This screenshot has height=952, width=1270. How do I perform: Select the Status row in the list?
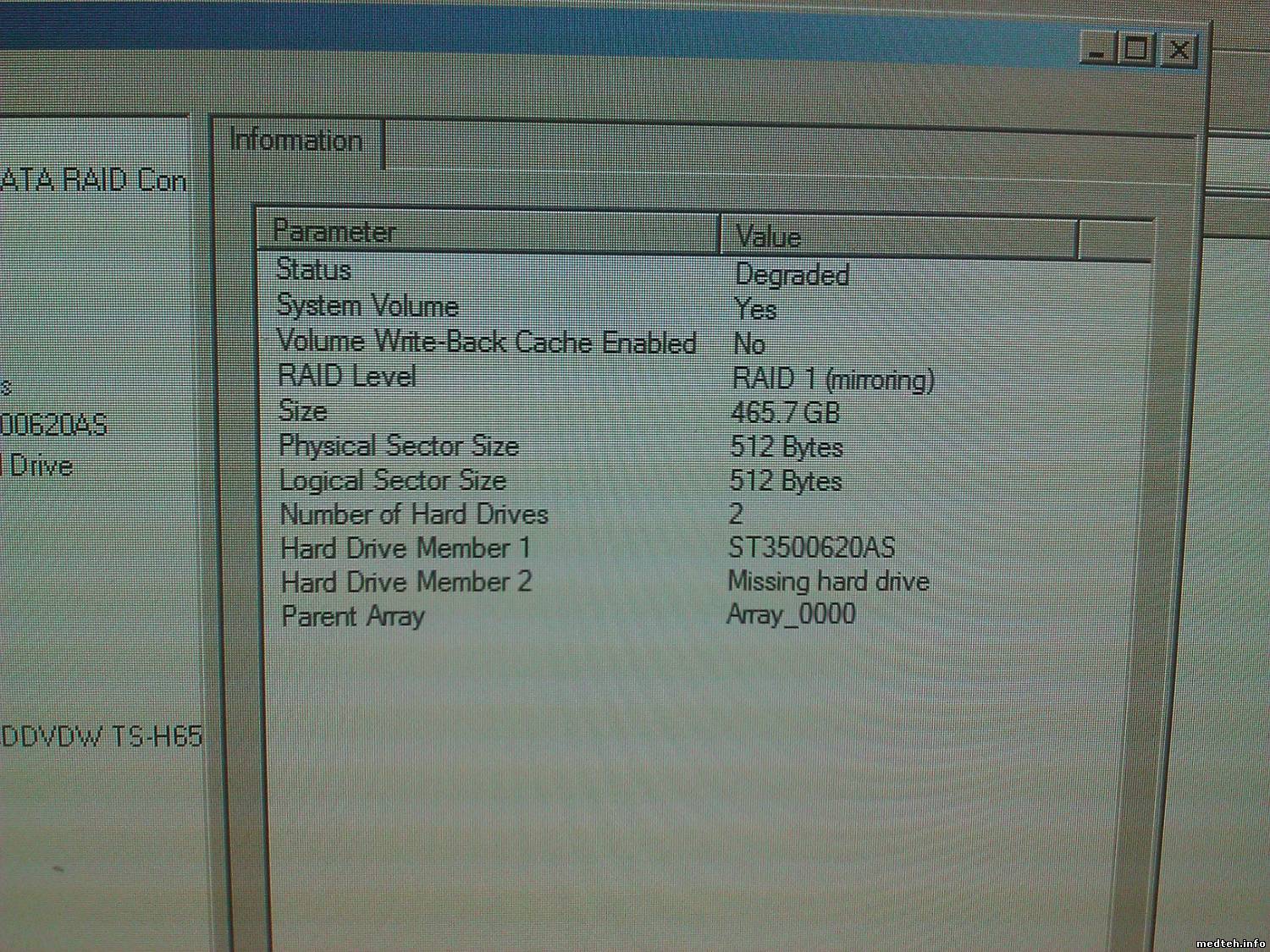(314, 270)
